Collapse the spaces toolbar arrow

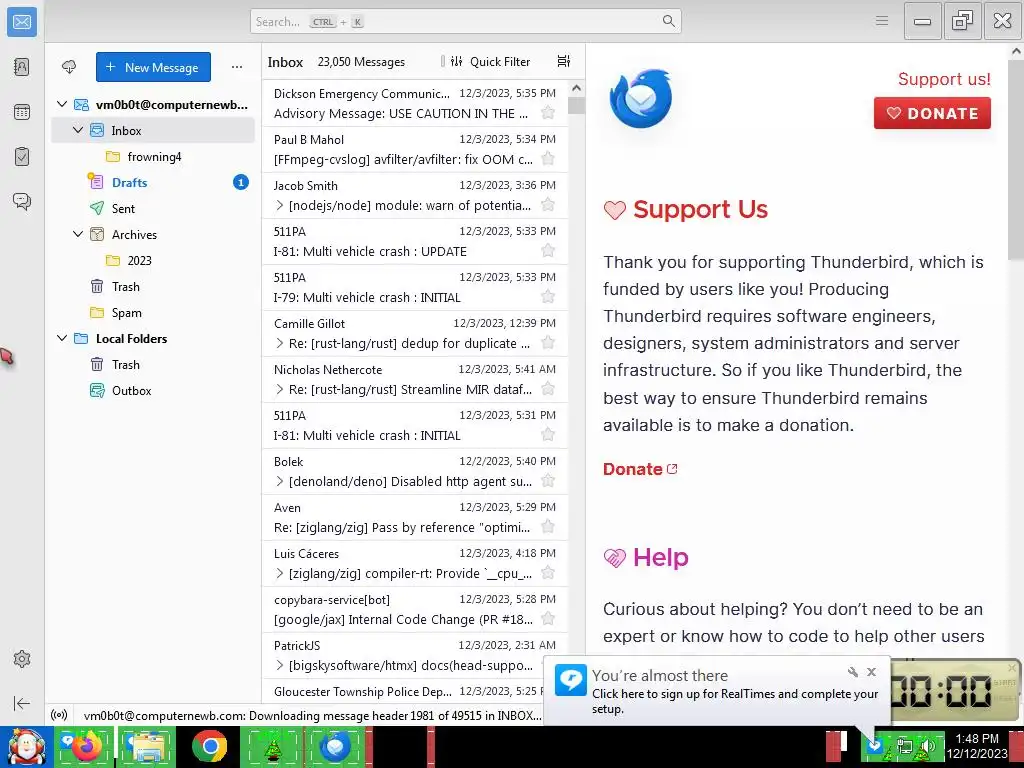(x=22, y=703)
